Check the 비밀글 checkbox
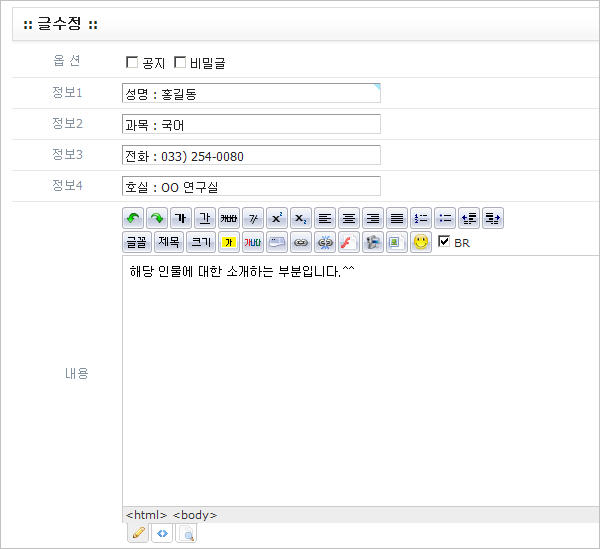Image resolution: width=600 pixels, height=549 pixels. 180,63
